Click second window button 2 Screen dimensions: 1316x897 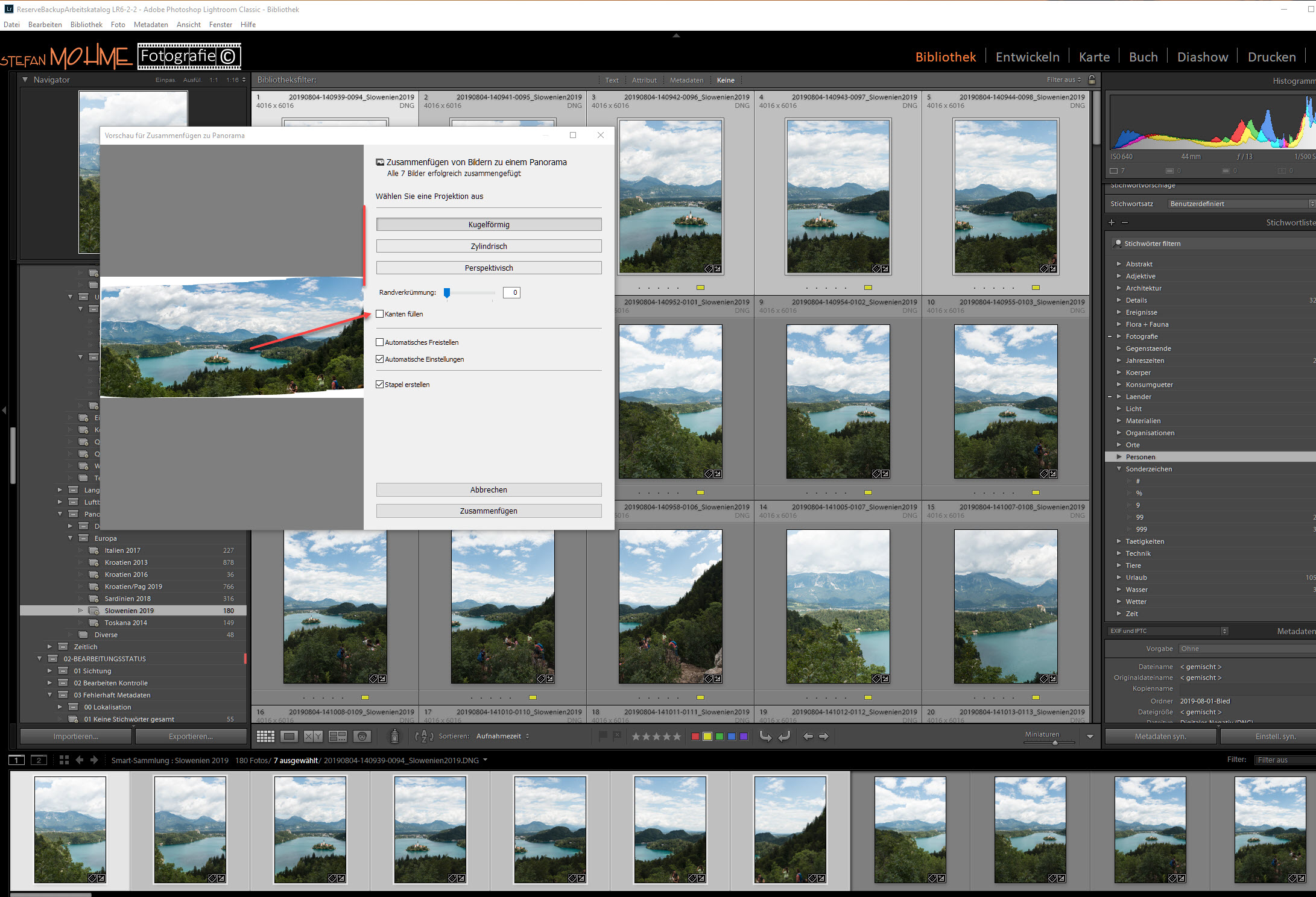(x=39, y=760)
